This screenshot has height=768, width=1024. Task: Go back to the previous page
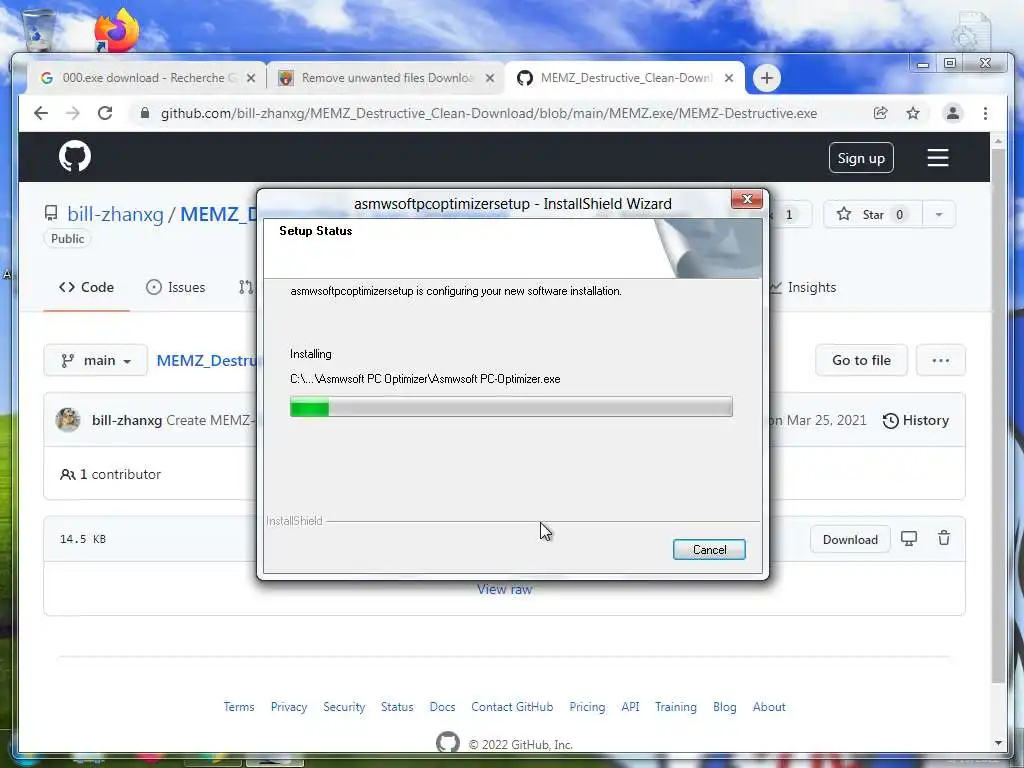click(41, 113)
